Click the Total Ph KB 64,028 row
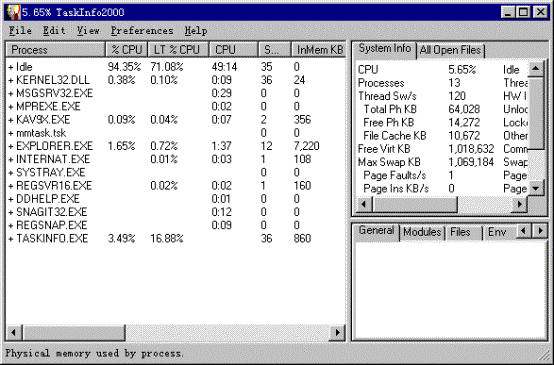The image size is (554, 365). click(442, 110)
